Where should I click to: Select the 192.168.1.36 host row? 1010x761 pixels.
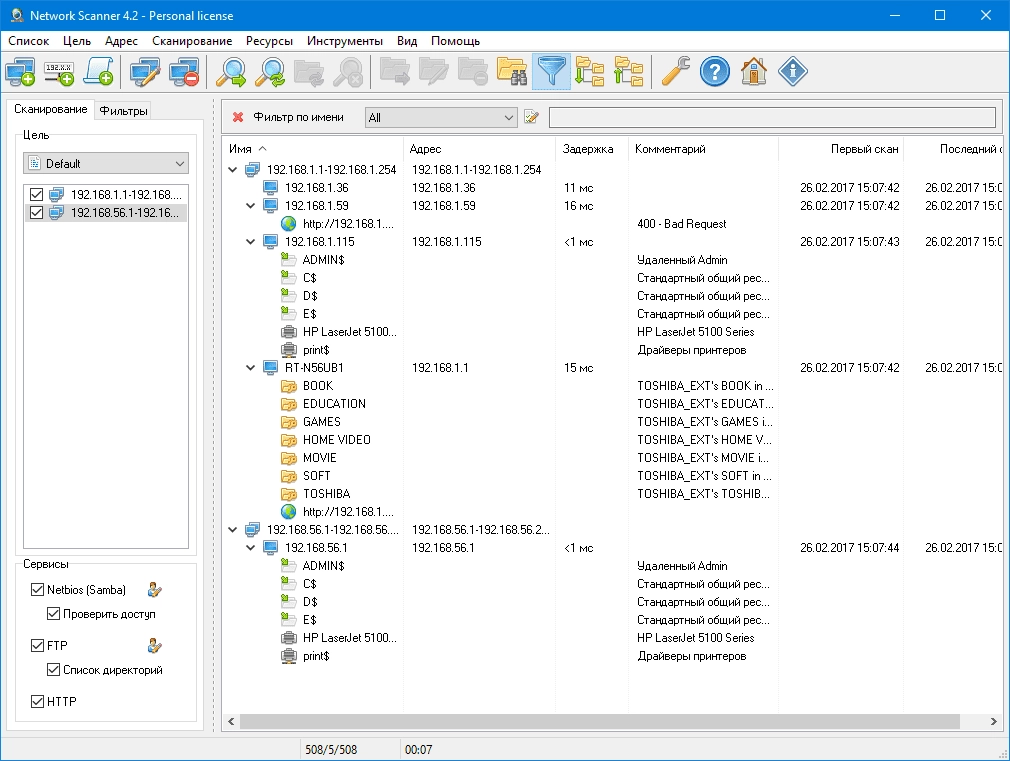point(612,188)
